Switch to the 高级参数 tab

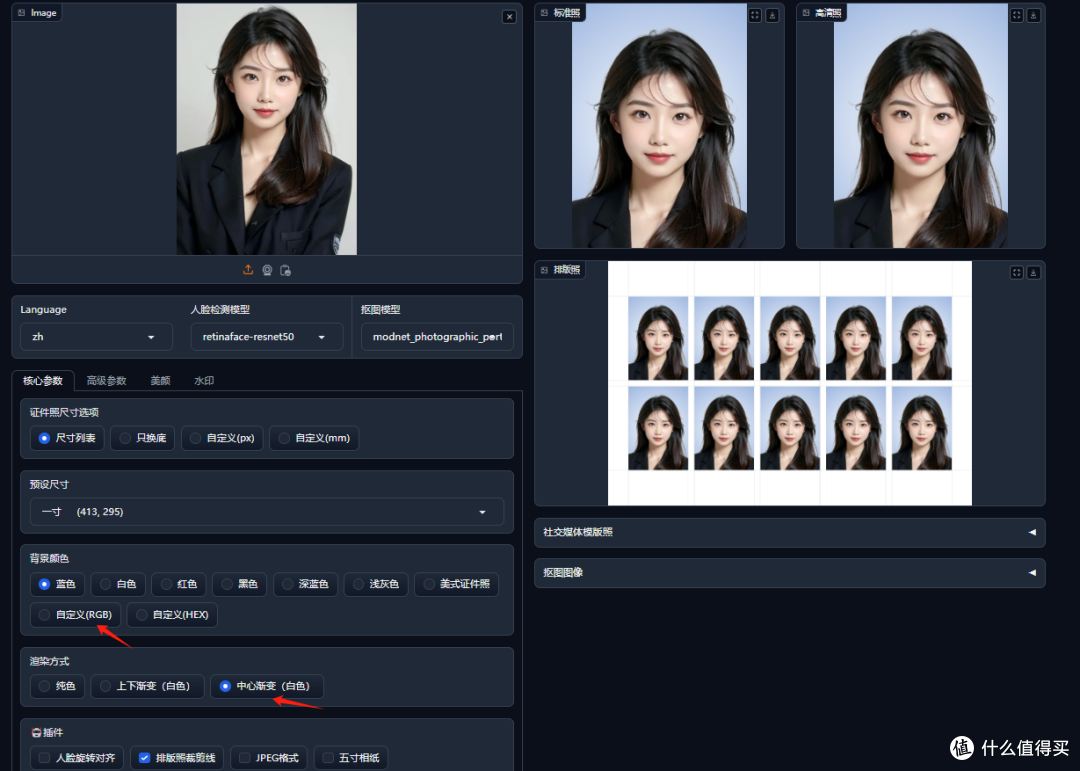(x=107, y=380)
